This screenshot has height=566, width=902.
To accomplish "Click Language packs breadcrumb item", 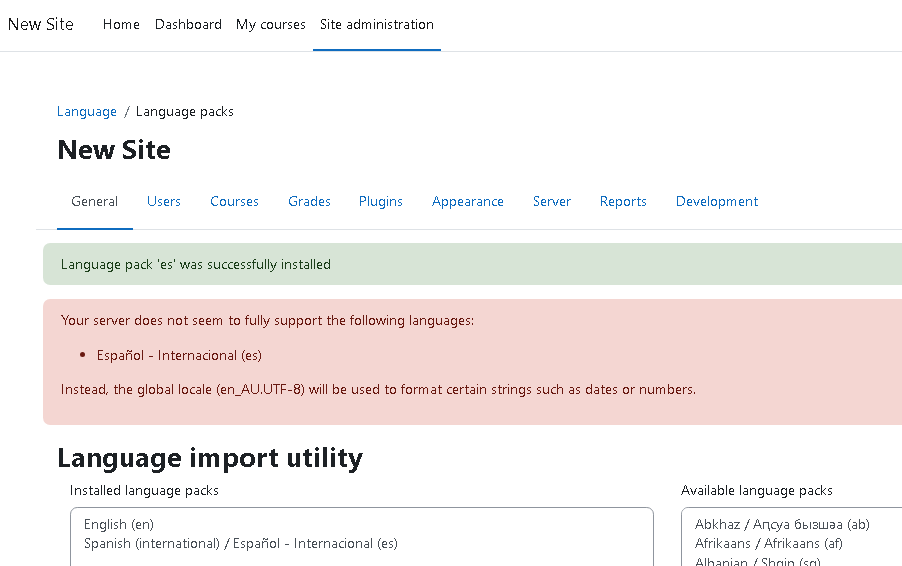I will coord(185,111).
